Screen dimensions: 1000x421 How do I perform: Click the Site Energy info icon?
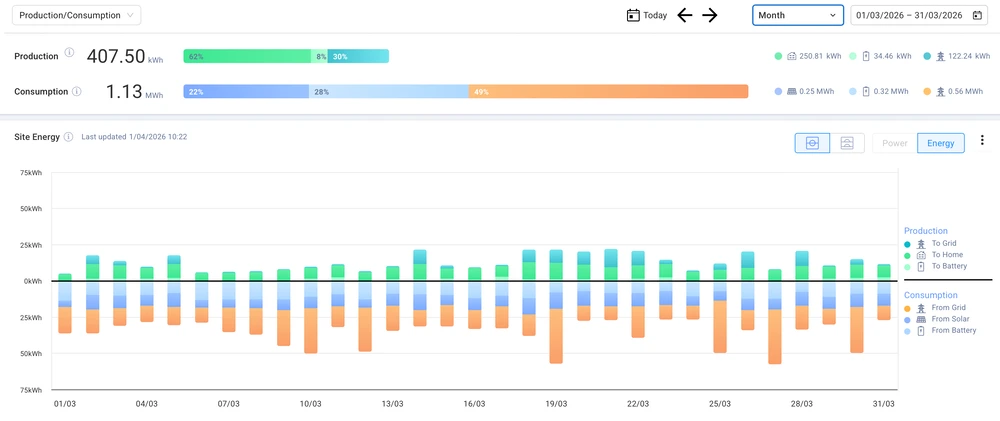(x=69, y=136)
